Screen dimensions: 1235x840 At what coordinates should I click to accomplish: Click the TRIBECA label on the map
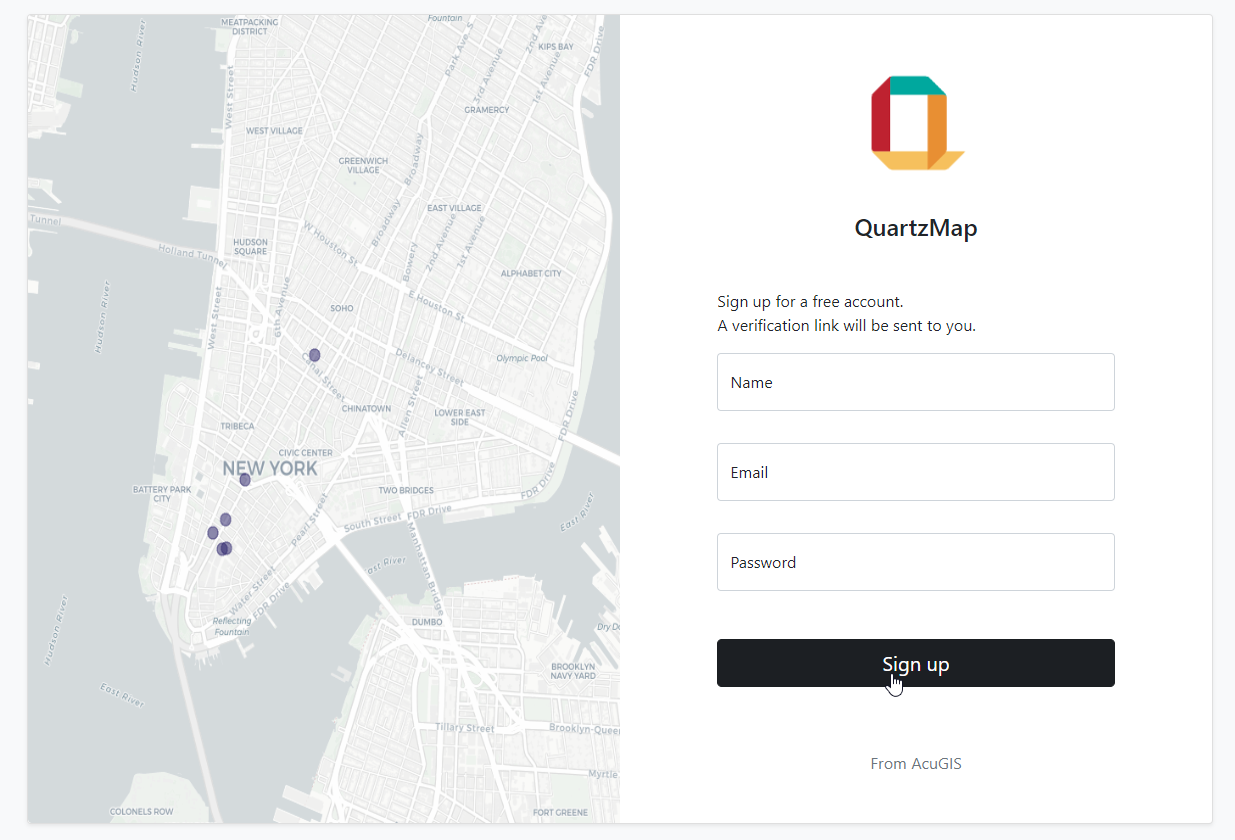(238, 426)
